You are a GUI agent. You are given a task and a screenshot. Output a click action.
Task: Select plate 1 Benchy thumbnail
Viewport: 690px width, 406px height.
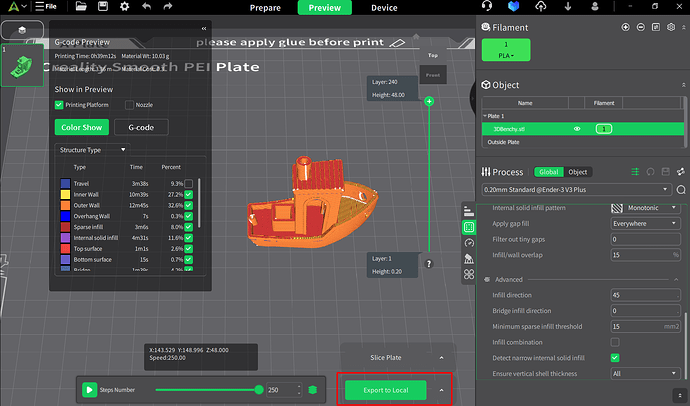click(22, 65)
